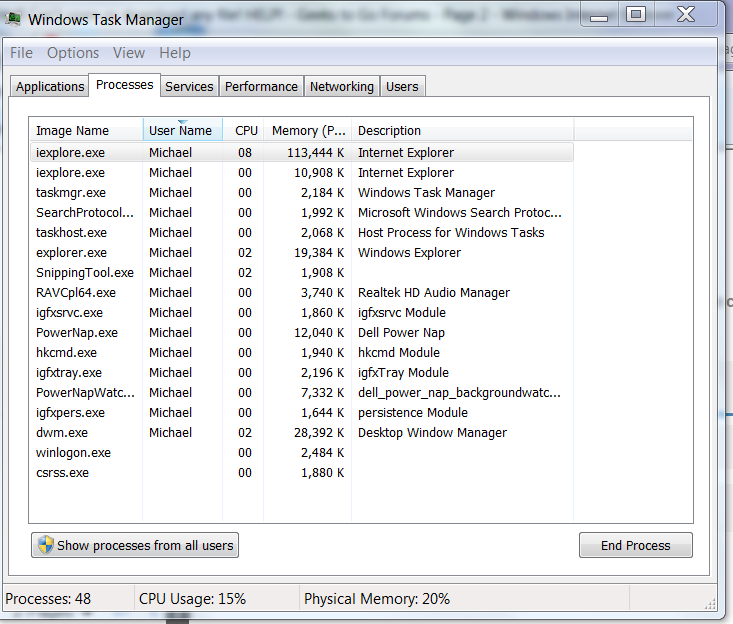The width and height of the screenshot is (733, 624).
Task: Click the 28,392 K memory value
Action: (319, 433)
